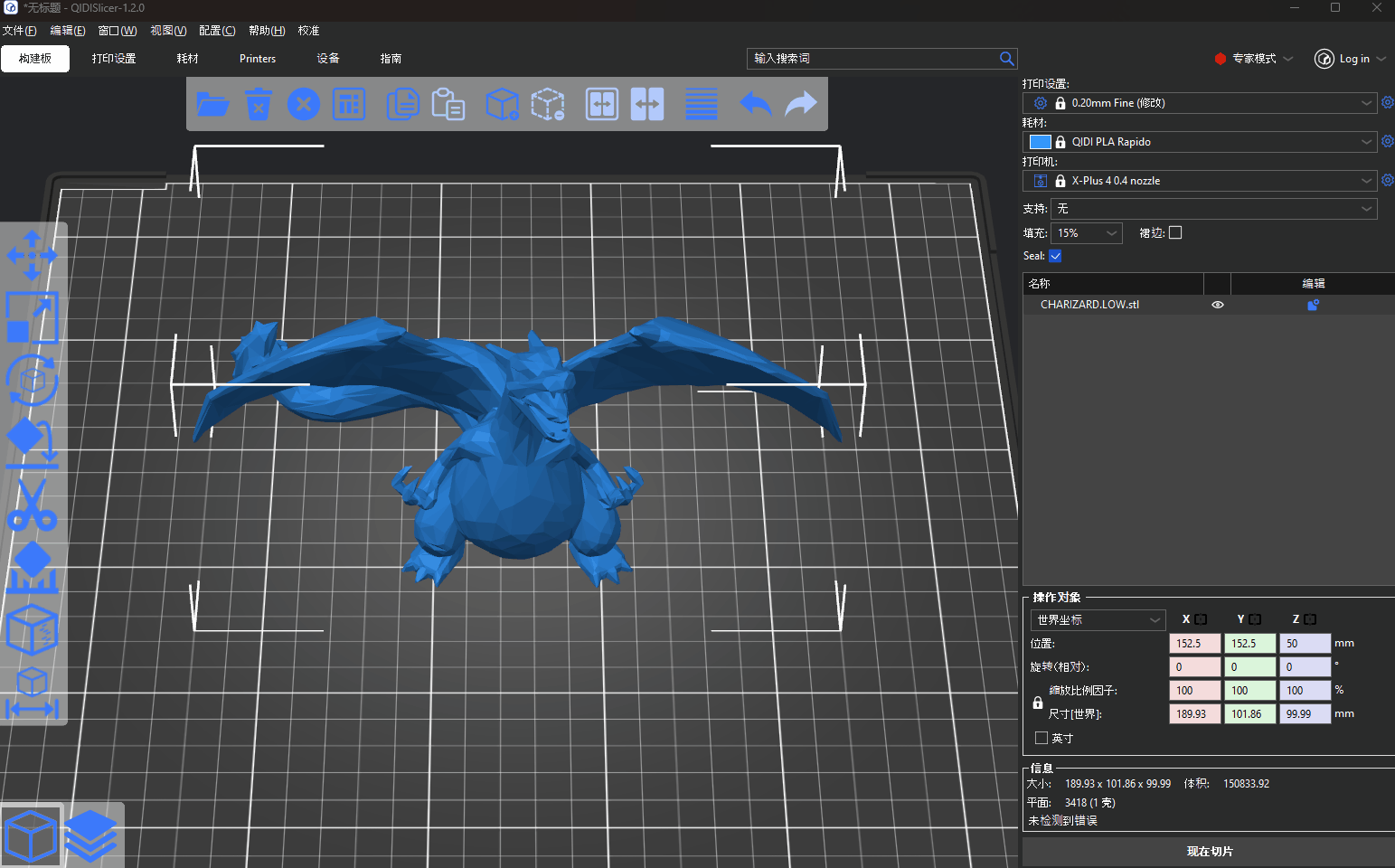Screen dimensions: 1395x868
Task: Click the Paste clipboard icon
Action: (448, 104)
